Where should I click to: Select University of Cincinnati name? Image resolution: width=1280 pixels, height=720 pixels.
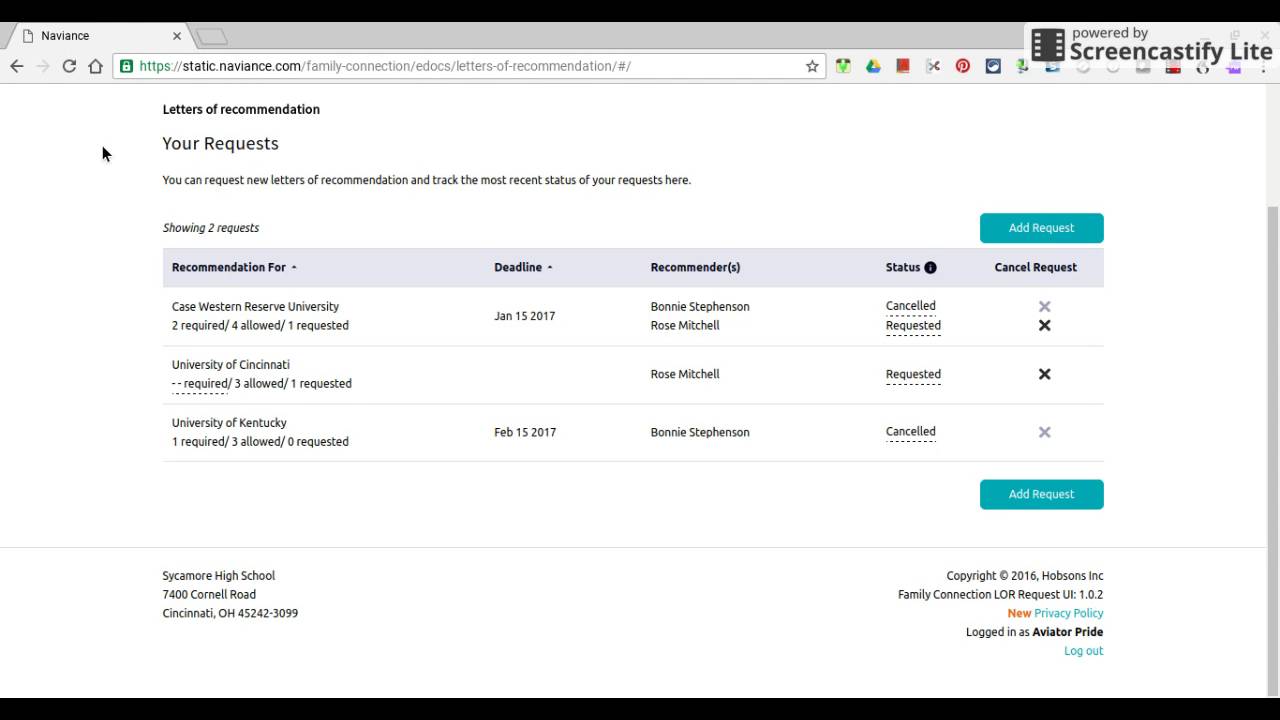pos(230,365)
